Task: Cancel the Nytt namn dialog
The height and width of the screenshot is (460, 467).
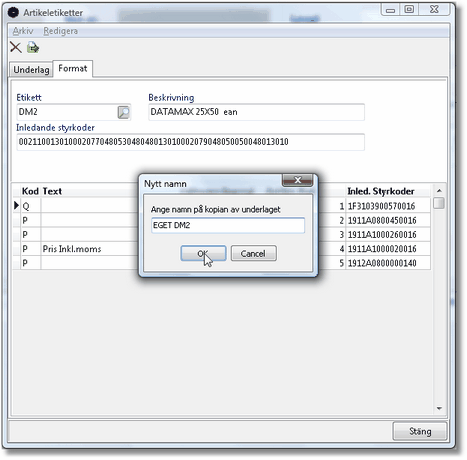Action: point(253,254)
